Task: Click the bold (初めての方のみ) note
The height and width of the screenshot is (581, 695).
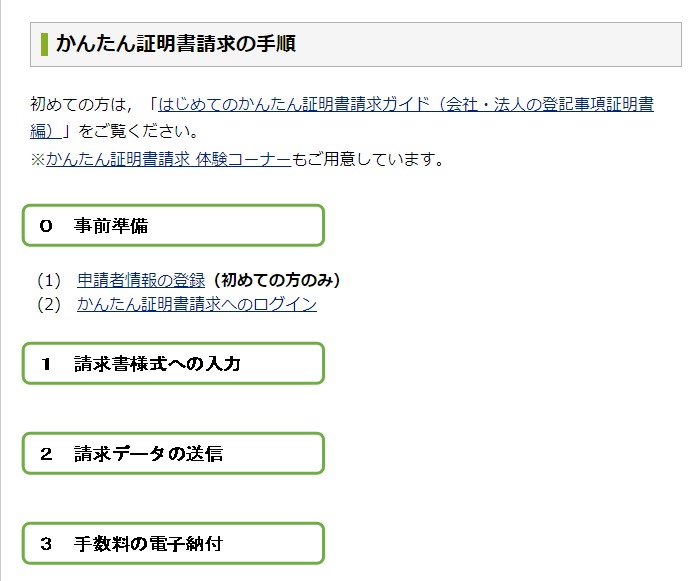Action: point(277,280)
